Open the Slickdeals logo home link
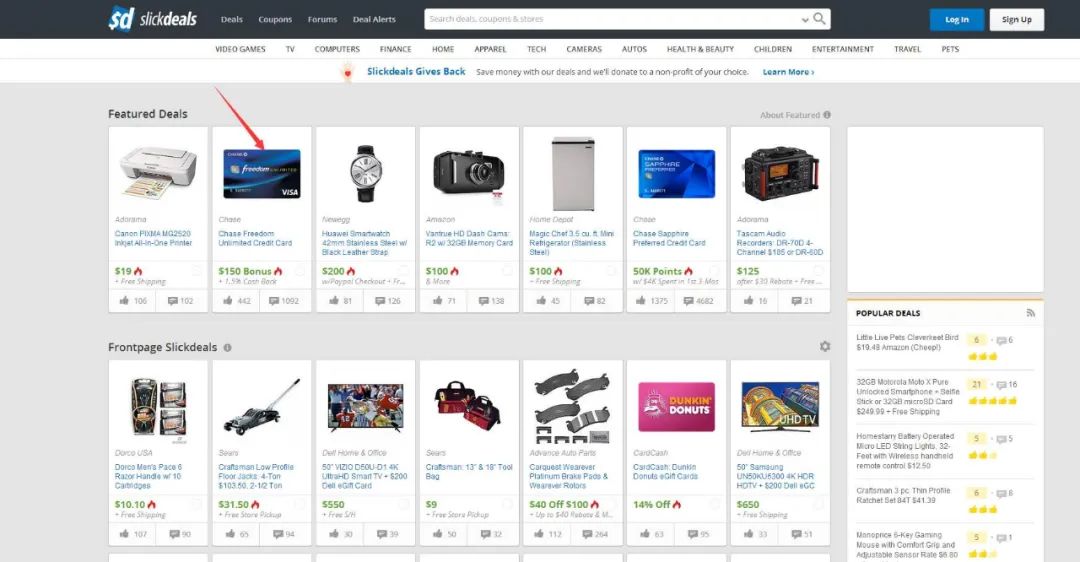 pyautogui.click(x=152, y=19)
